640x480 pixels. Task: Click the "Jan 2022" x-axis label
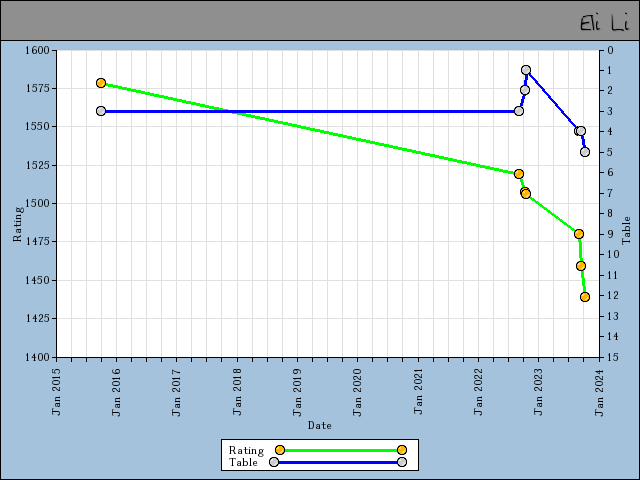pos(478,392)
